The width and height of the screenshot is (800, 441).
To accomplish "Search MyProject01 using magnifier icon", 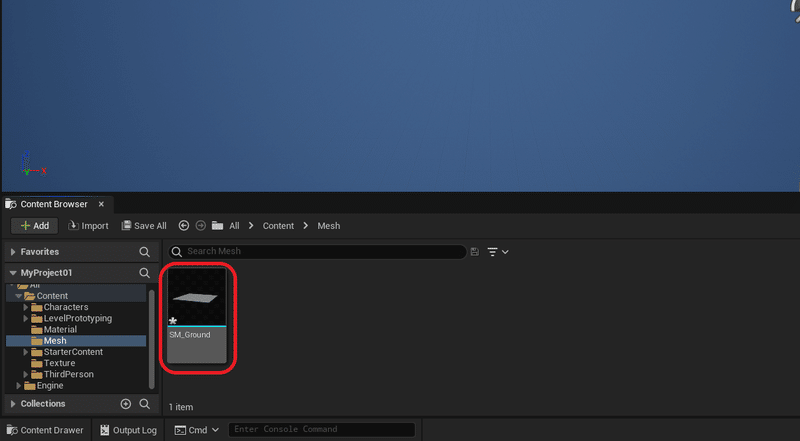I will tap(144, 273).
